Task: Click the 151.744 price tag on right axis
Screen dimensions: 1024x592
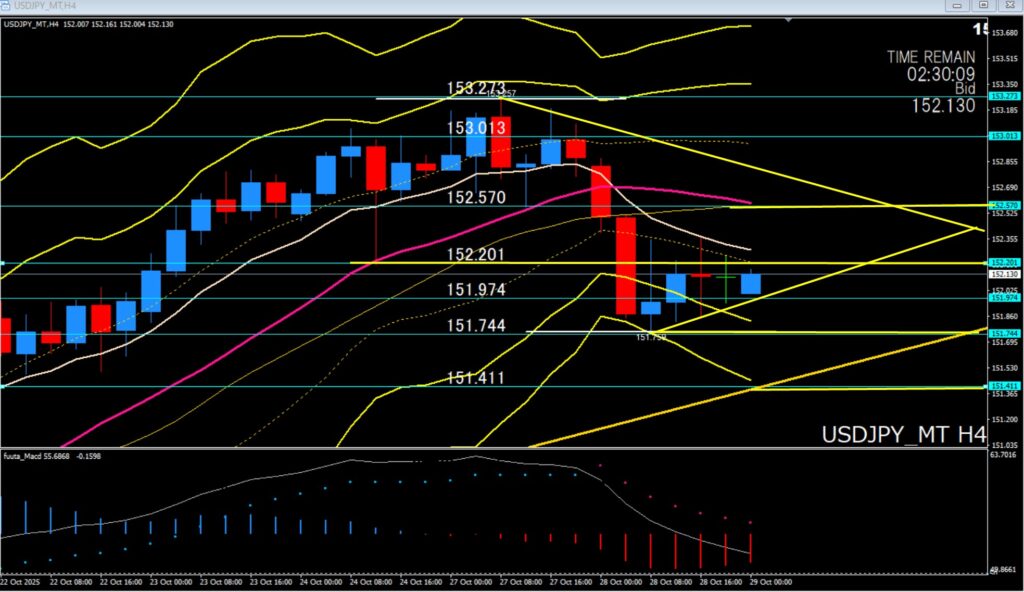Action: [1002, 333]
